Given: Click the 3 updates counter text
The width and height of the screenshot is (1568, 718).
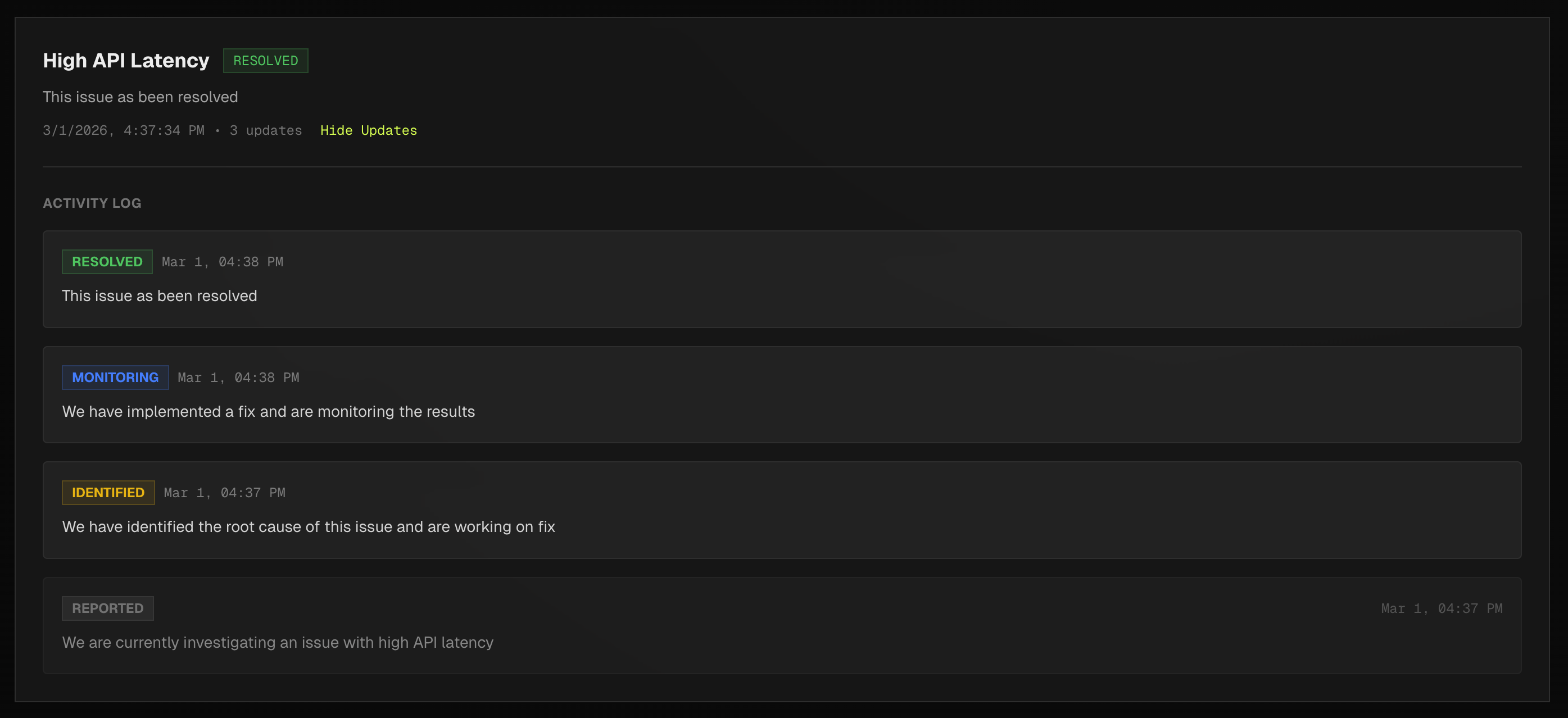Looking at the screenshot, I should [x=265, y=130].
